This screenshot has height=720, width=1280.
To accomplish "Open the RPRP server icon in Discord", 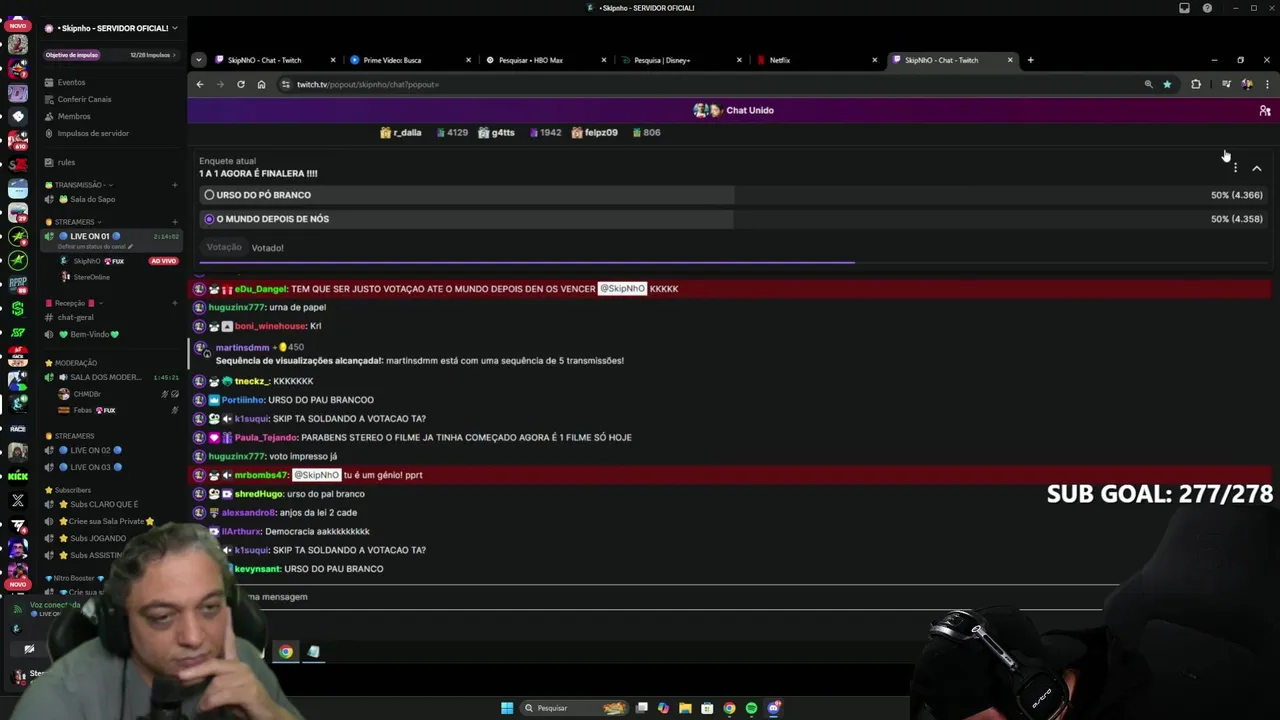I will coord(18,283).
